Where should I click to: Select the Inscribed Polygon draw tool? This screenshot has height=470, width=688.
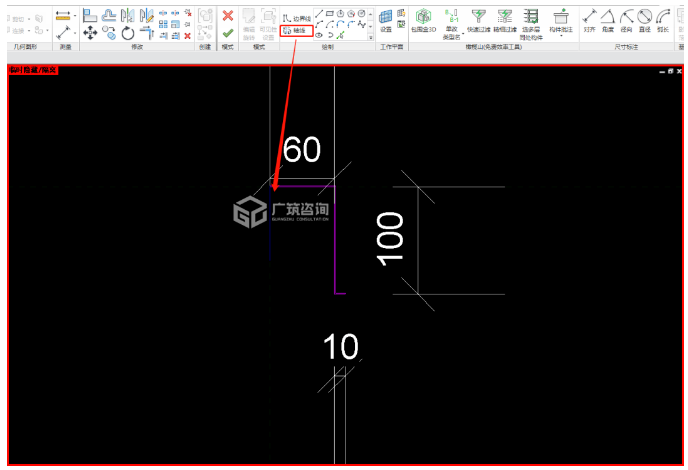[x=340, y=14]
